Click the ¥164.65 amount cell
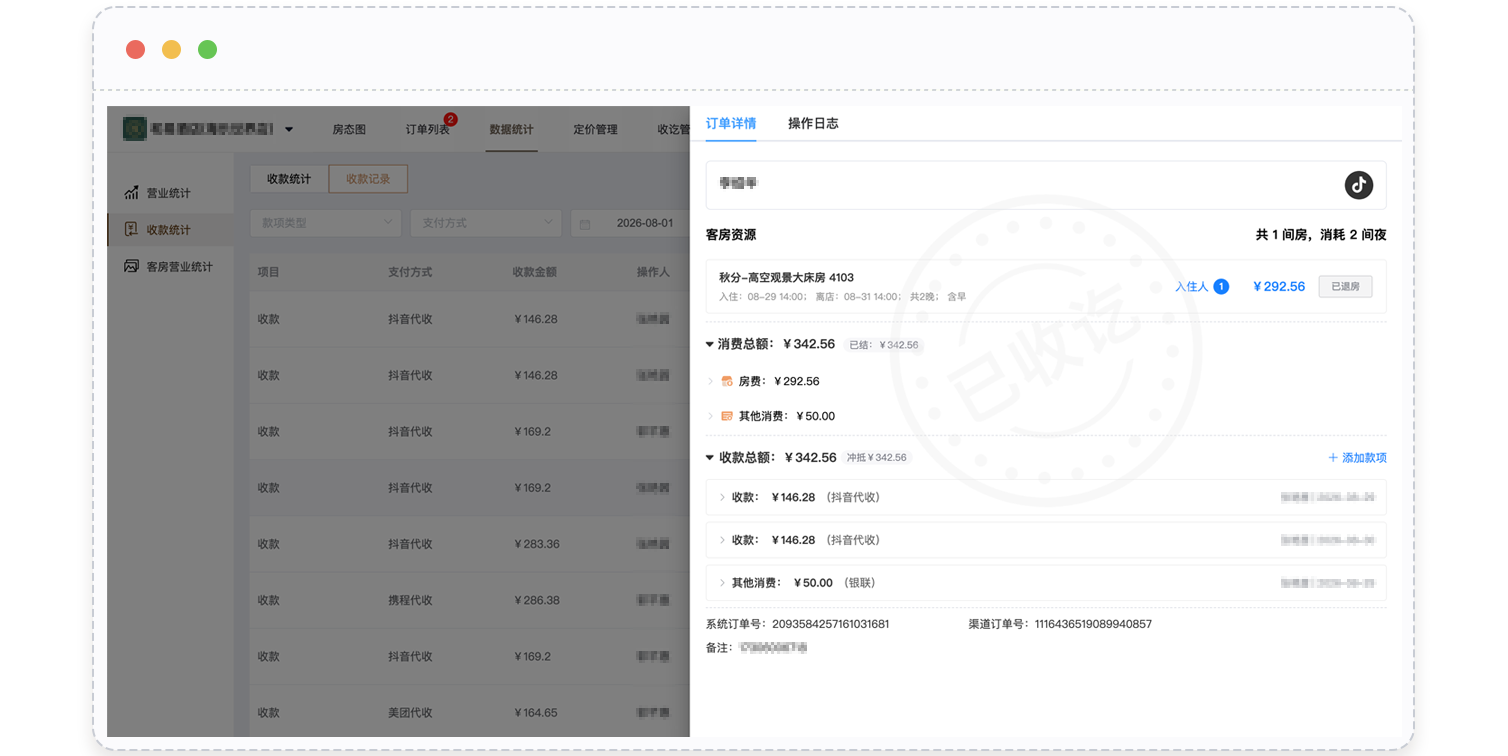 pyautogui.click(x=535, y=713)
